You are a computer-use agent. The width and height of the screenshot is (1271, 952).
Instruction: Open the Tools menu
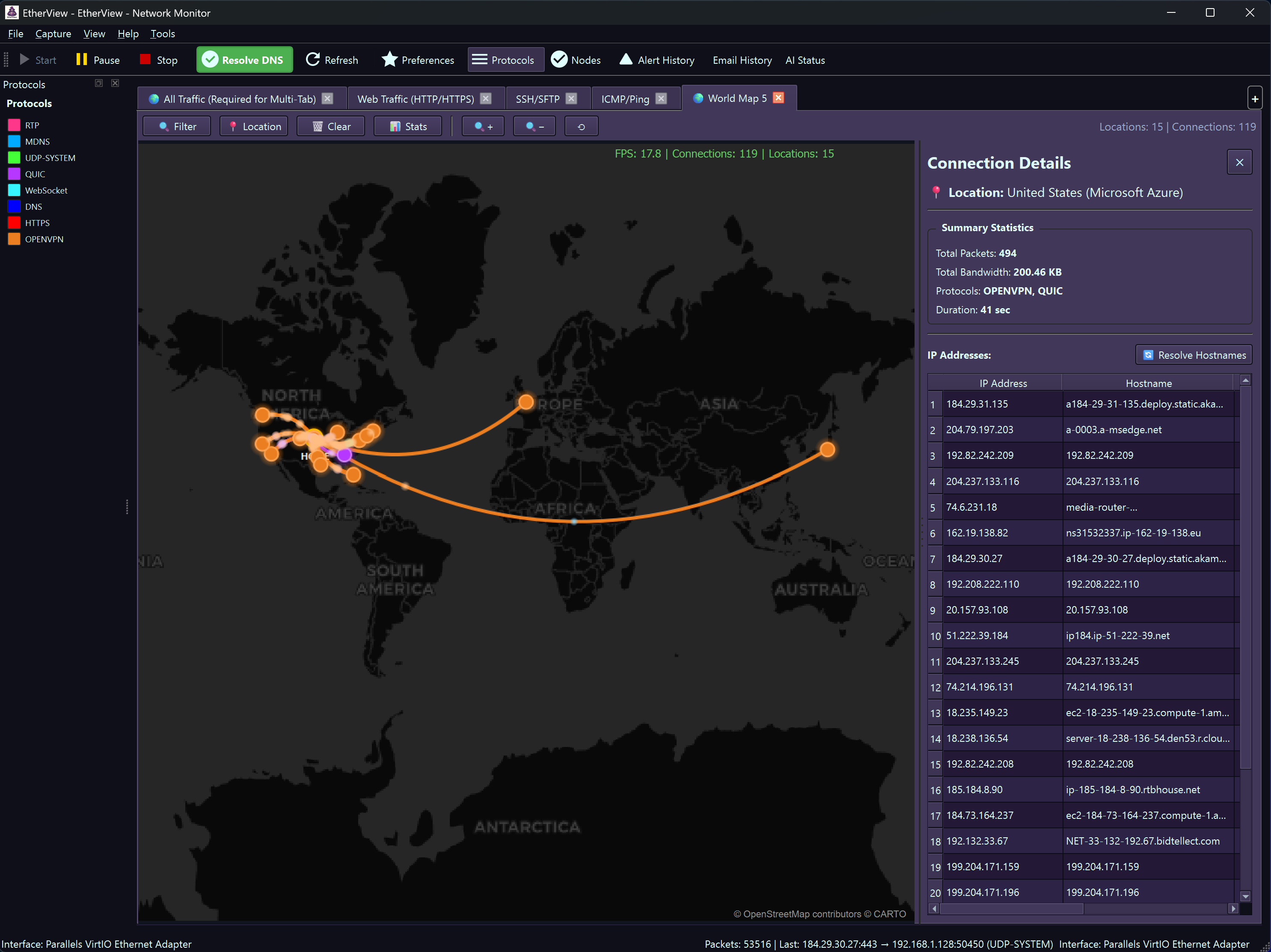[x=163, y=34]
